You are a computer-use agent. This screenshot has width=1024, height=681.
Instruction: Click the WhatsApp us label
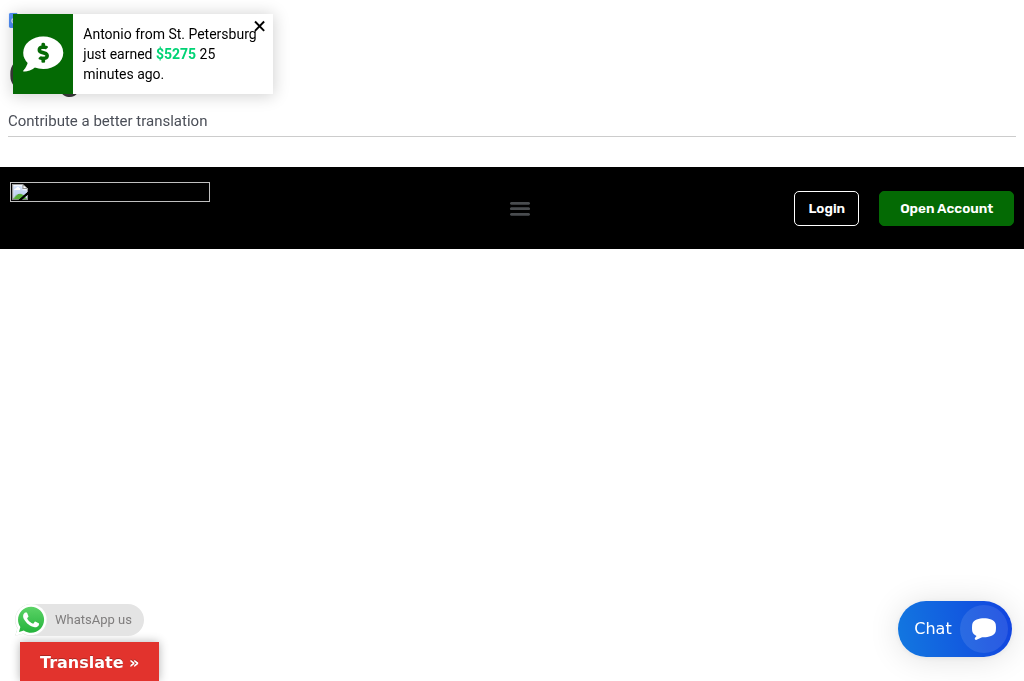(94, 620)
